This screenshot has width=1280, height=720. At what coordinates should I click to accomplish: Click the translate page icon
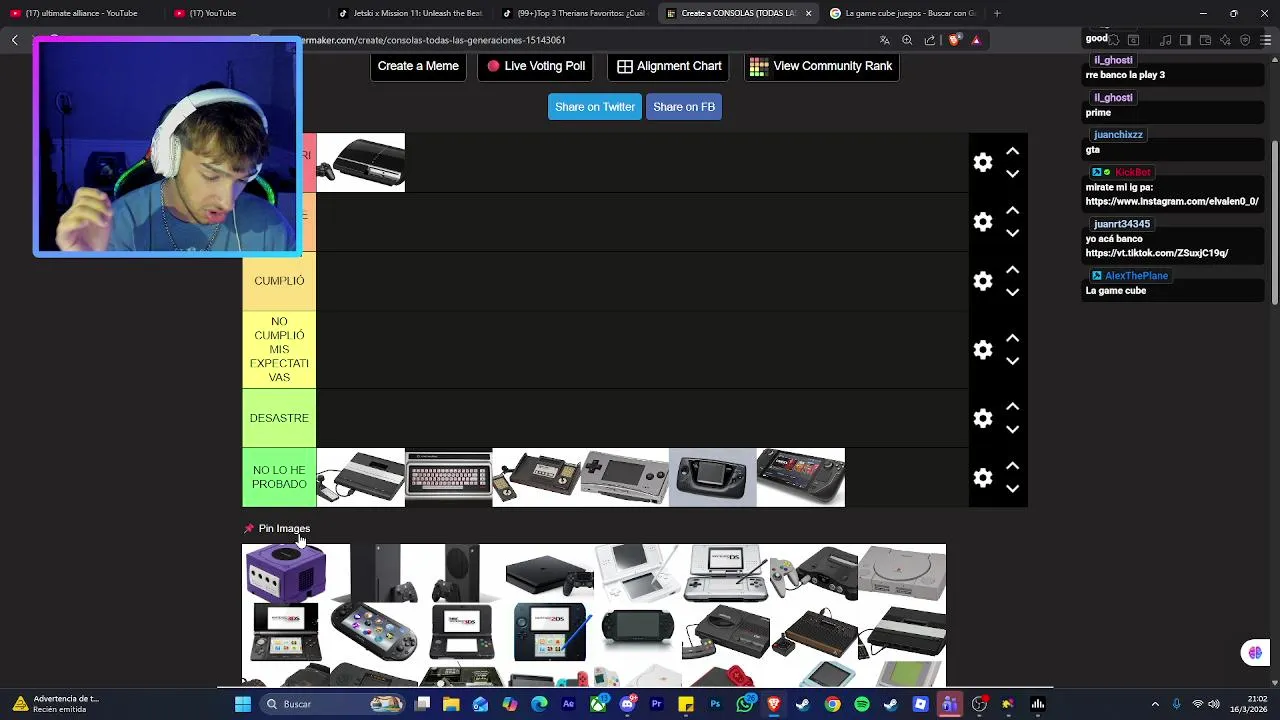(x=885, y=40)
